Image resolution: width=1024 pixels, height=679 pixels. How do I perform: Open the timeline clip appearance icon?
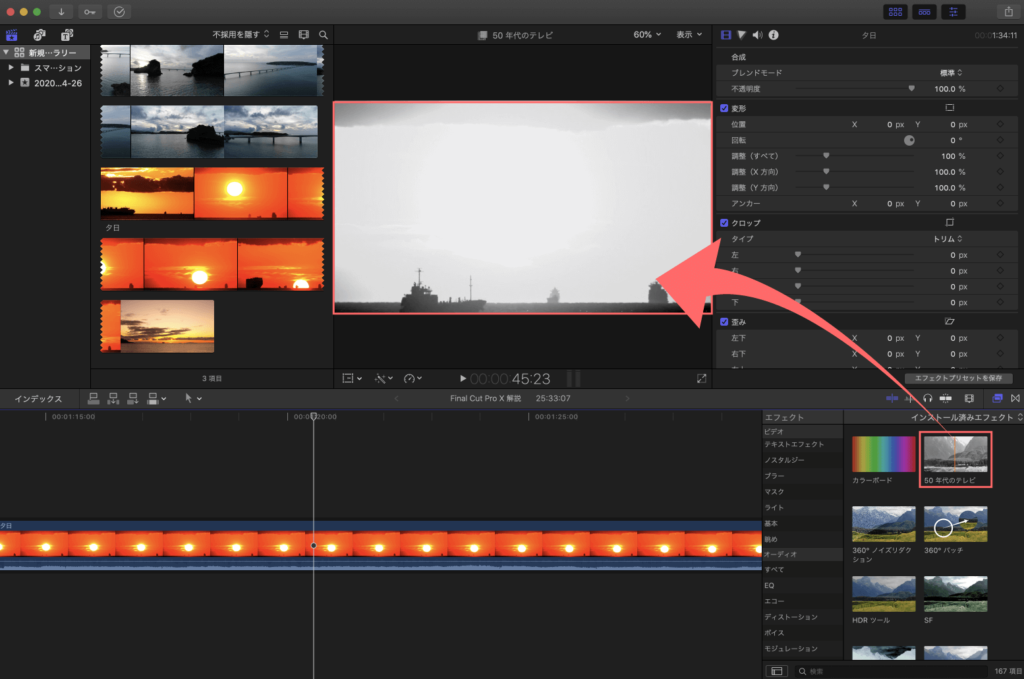[x=969, y=398]
